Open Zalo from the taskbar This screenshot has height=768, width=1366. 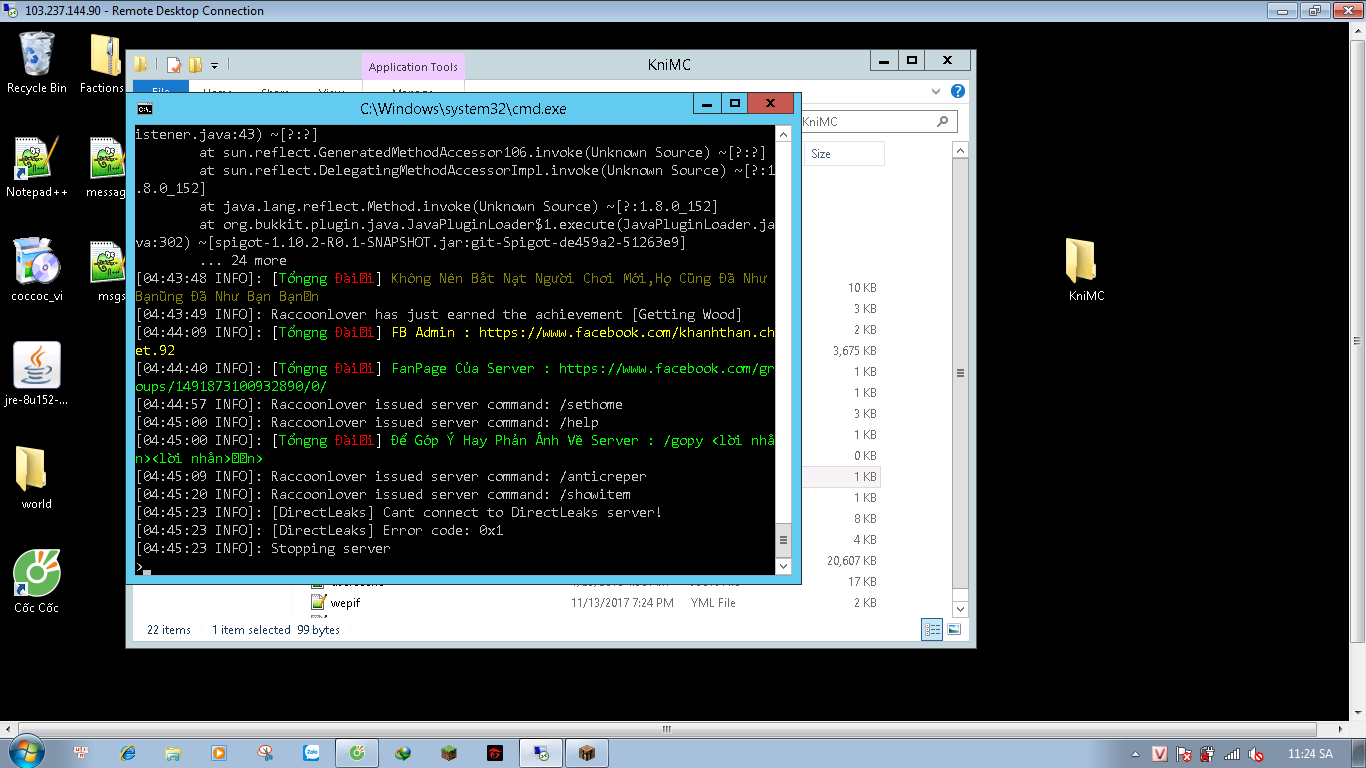tap(311, 753)
